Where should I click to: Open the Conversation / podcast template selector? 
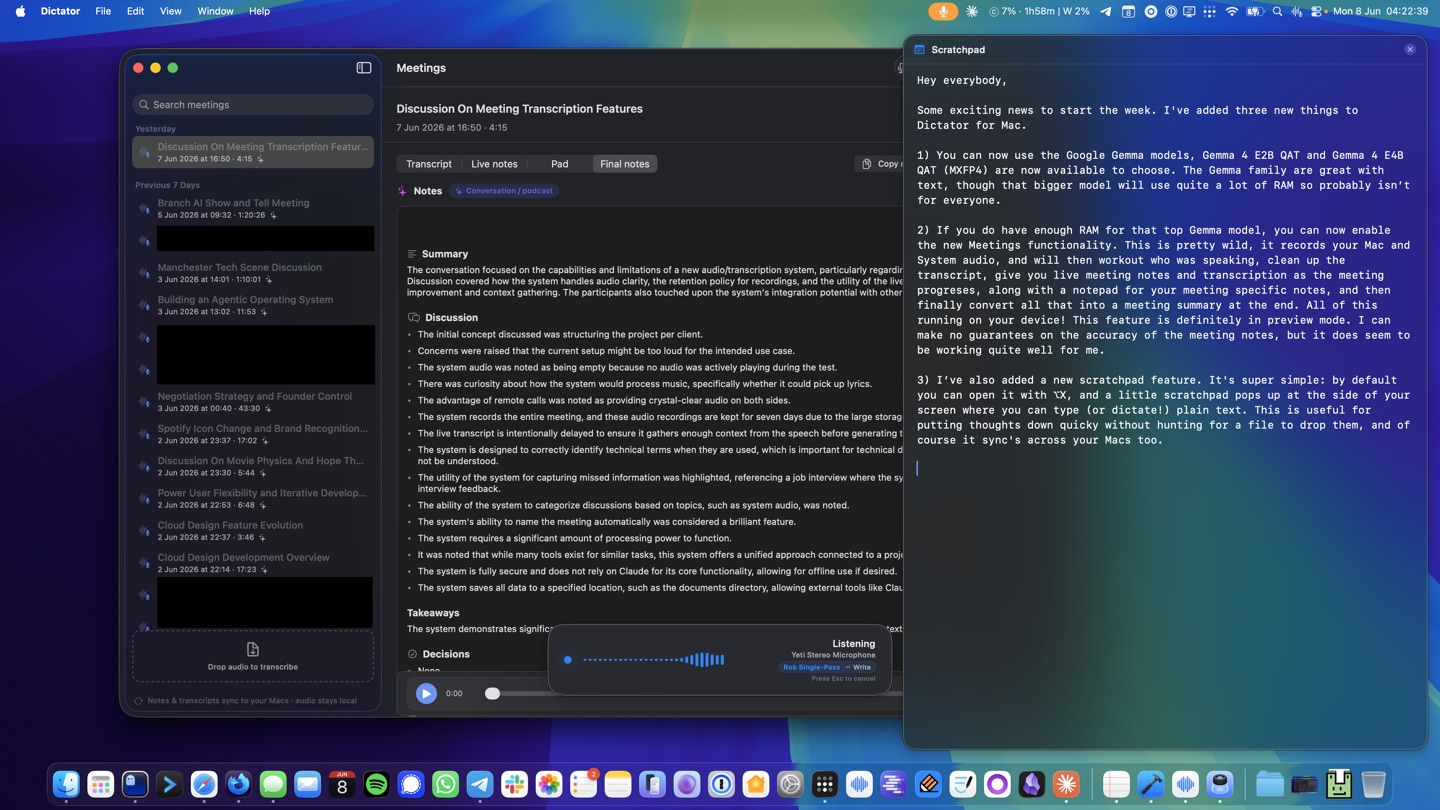point(504,190)
